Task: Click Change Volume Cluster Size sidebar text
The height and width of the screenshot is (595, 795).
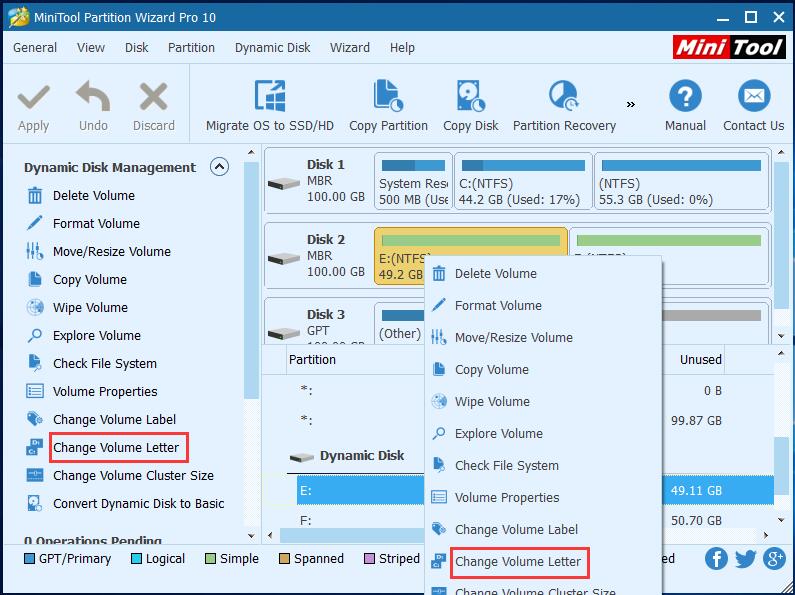Action: pyautogui.click(x=133, y=476)
